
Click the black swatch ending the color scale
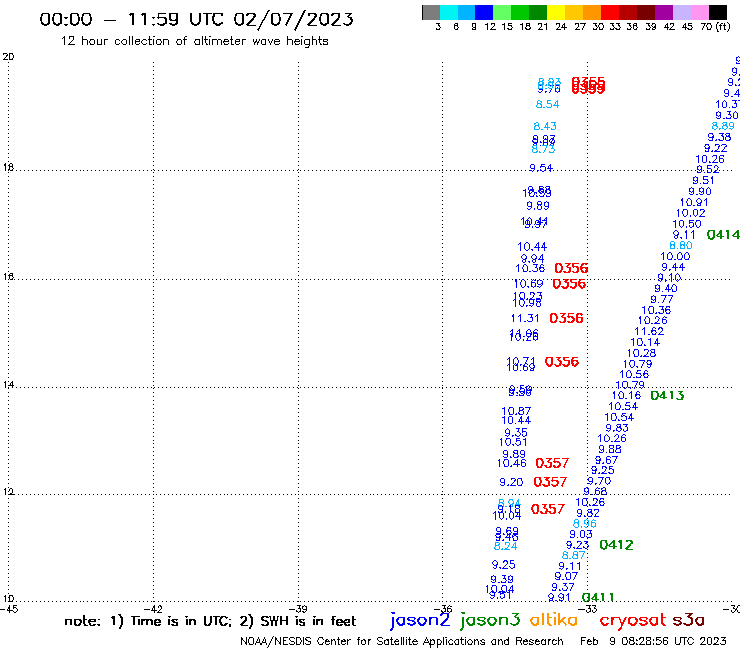pos(717,12)
